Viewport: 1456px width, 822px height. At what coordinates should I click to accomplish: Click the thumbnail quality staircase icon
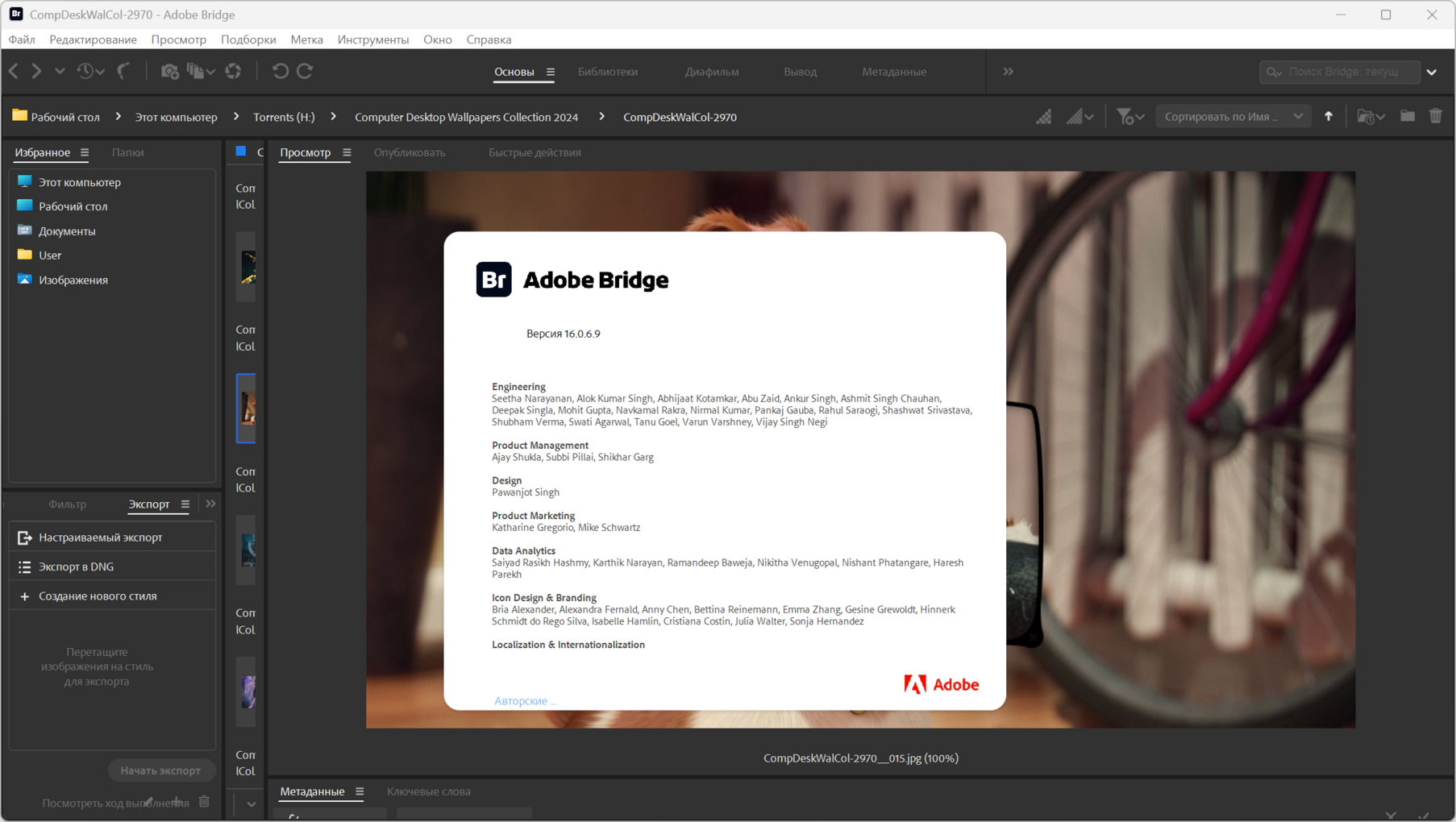pos(1044,117)
